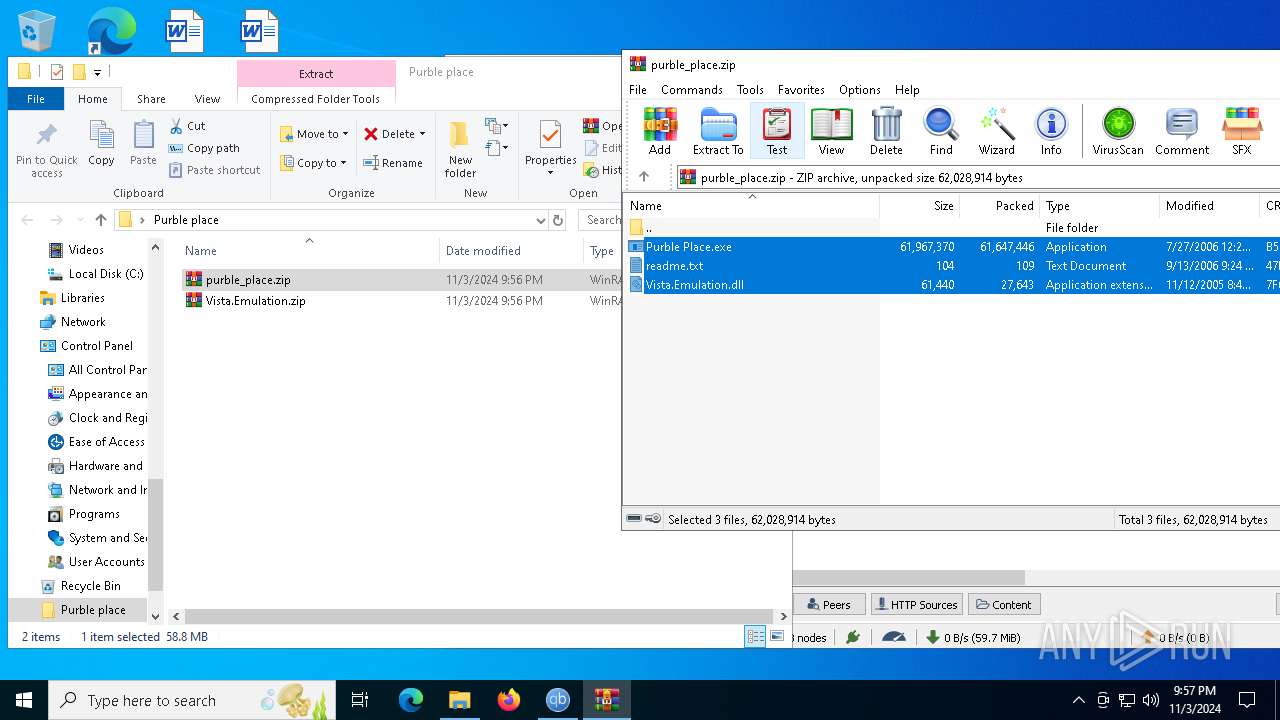The image size is (1280, 720).
Task: Expand the Copy to dropdown
Action: (x=343, y=163)
